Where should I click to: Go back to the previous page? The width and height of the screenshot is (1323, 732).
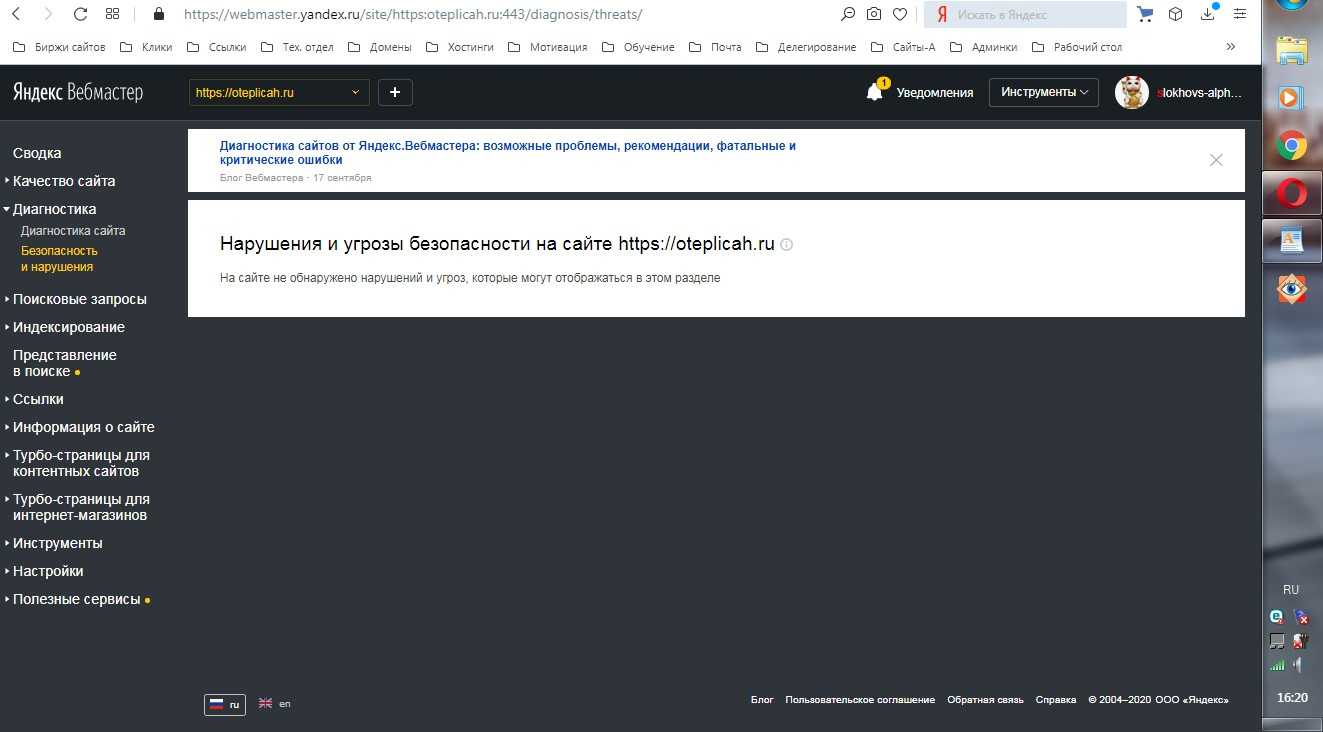16,14
